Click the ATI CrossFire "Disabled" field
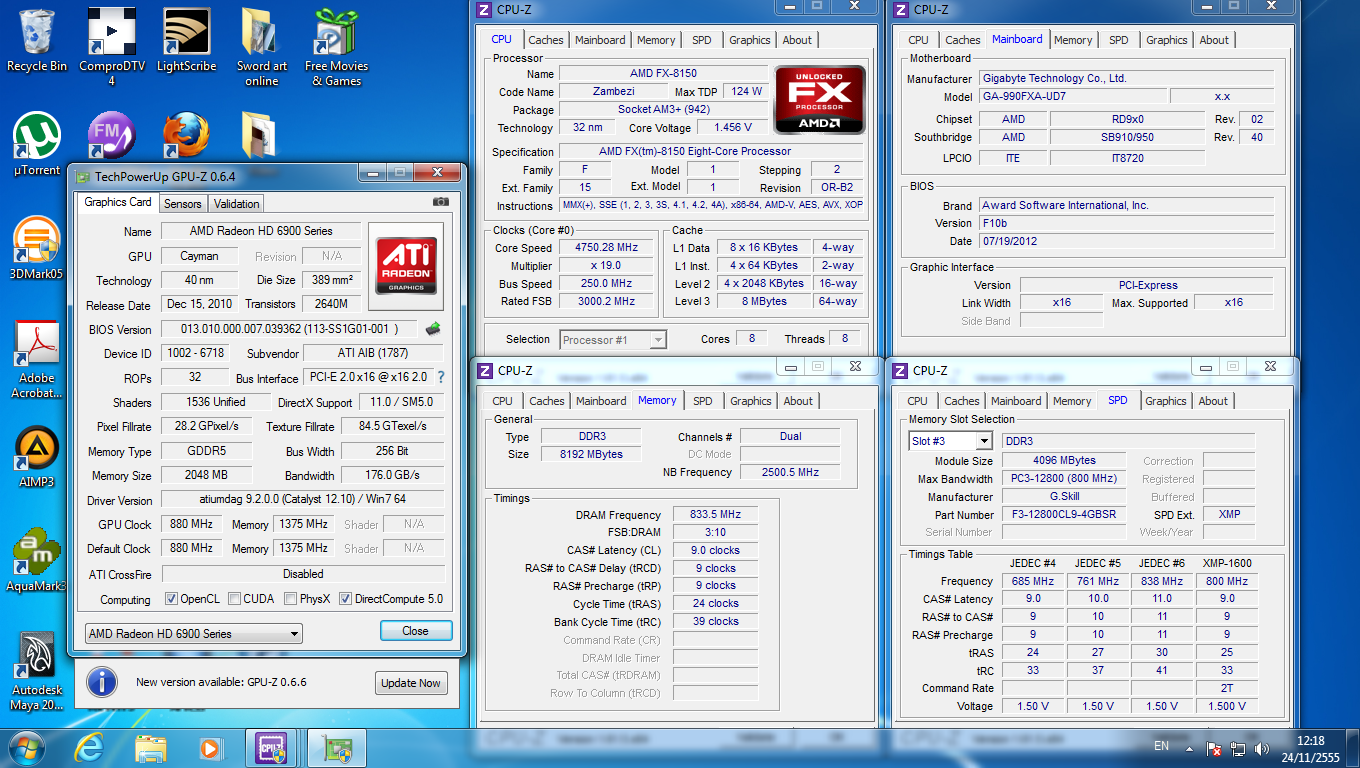Image resolution: width=1360 pixels, height=768 pixels. pos(303,574)
